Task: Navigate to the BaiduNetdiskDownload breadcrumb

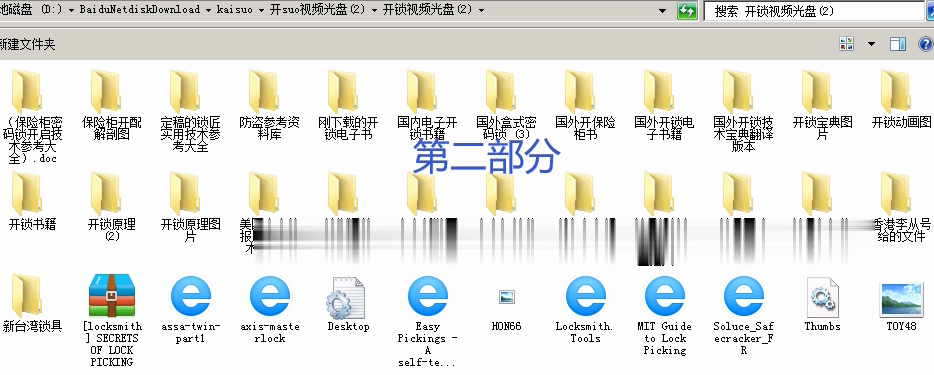Action: coord(139,11)
